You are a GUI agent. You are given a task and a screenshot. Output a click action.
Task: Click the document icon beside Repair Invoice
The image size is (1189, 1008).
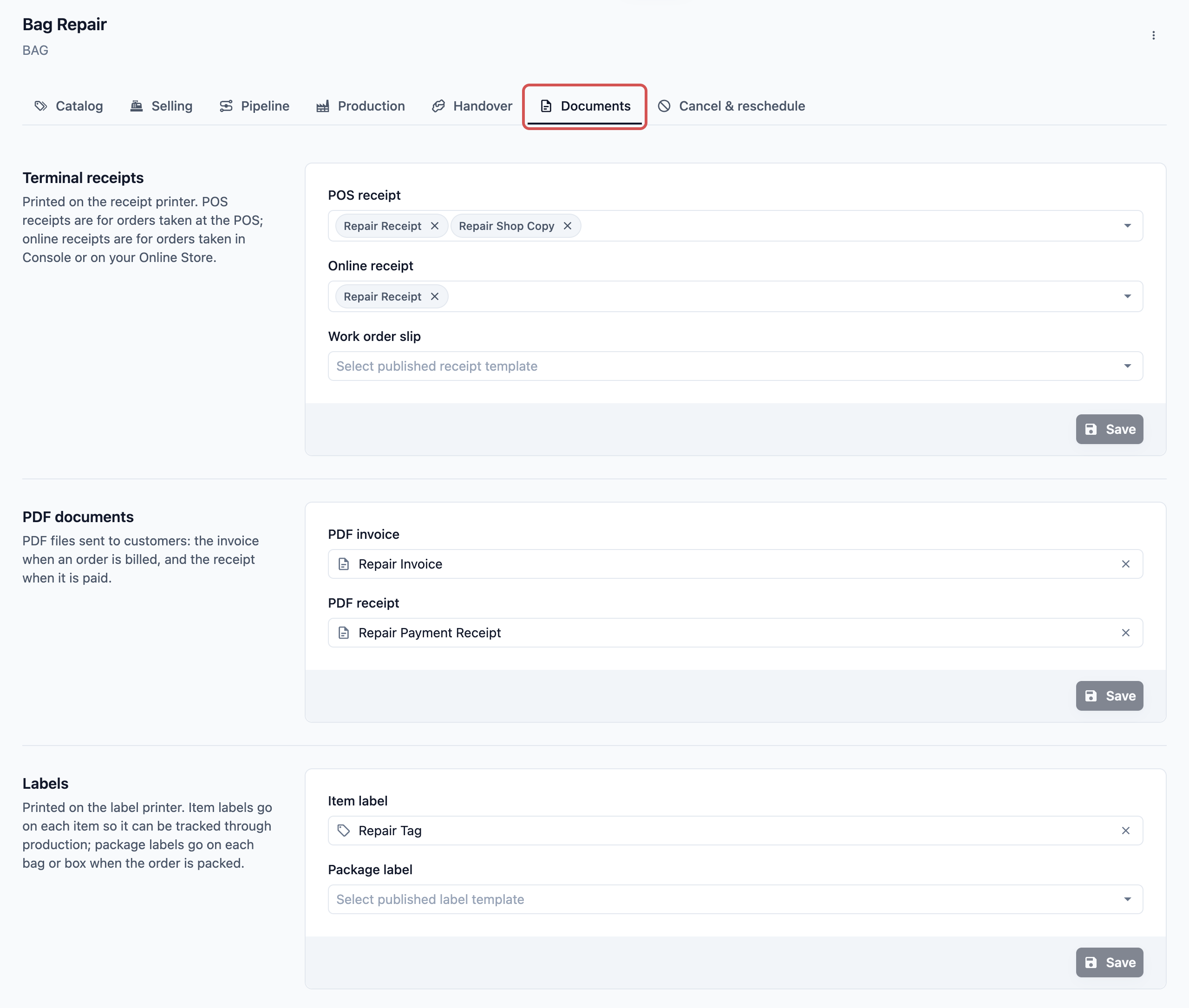343,564
